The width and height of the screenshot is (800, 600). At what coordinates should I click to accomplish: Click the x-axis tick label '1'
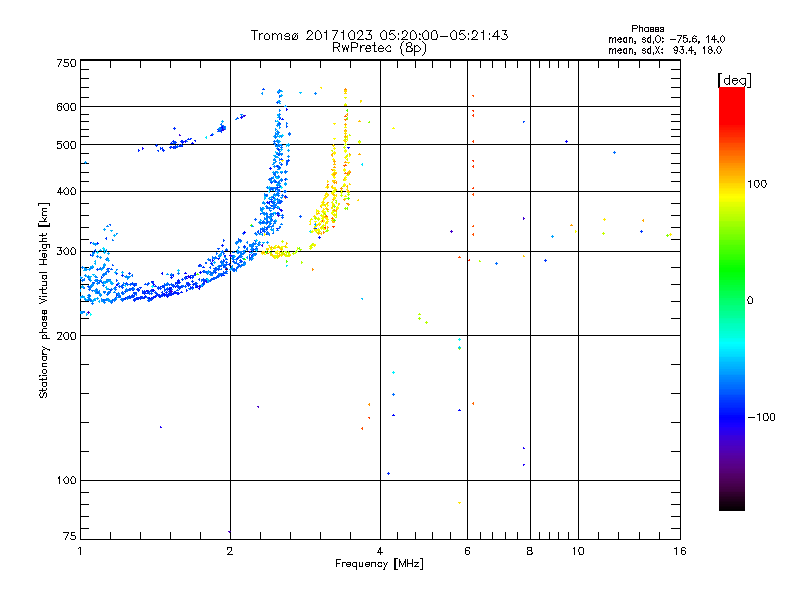coord(80,551)
